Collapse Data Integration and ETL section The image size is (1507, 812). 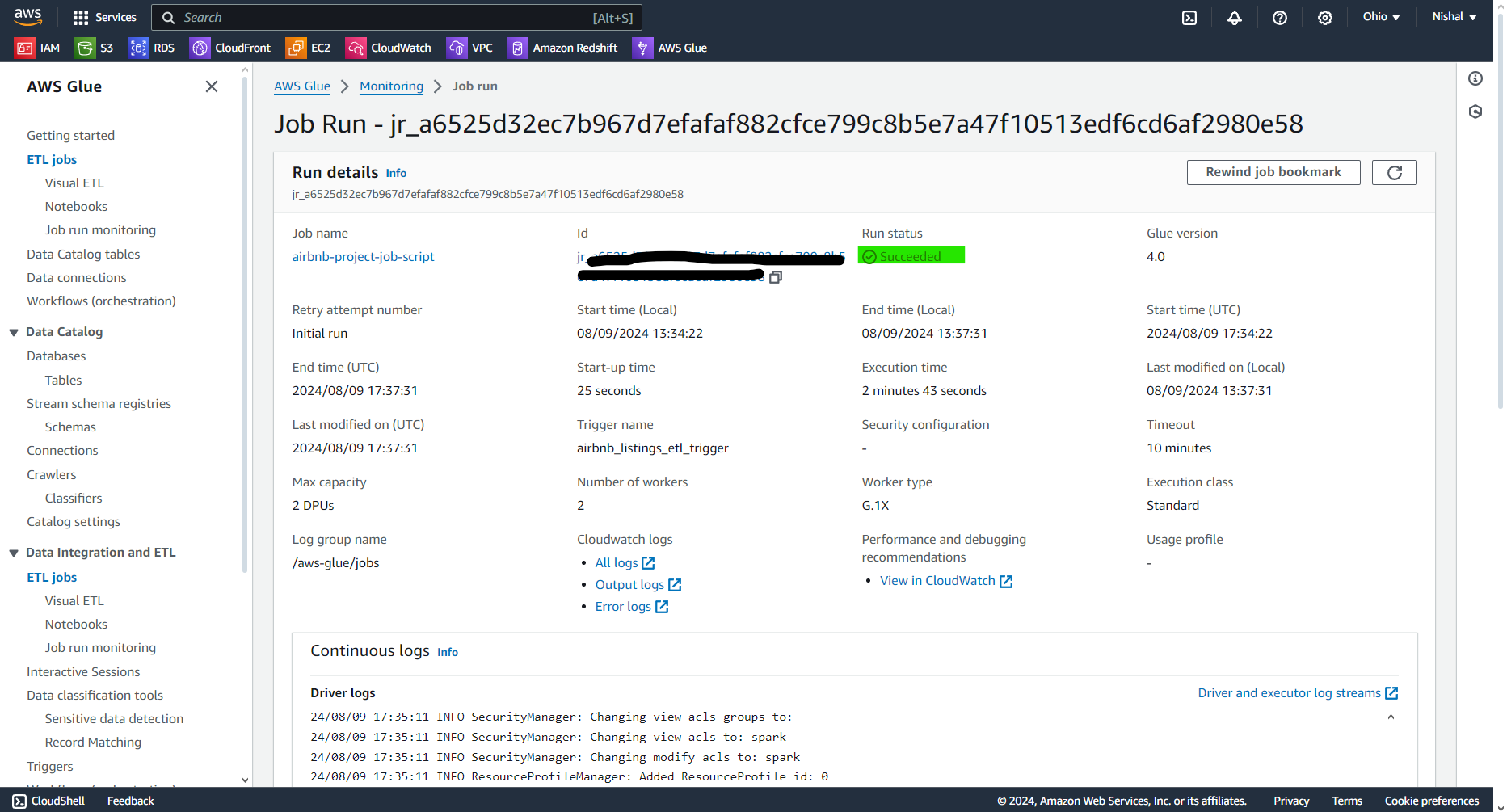[x=14, y=553]
